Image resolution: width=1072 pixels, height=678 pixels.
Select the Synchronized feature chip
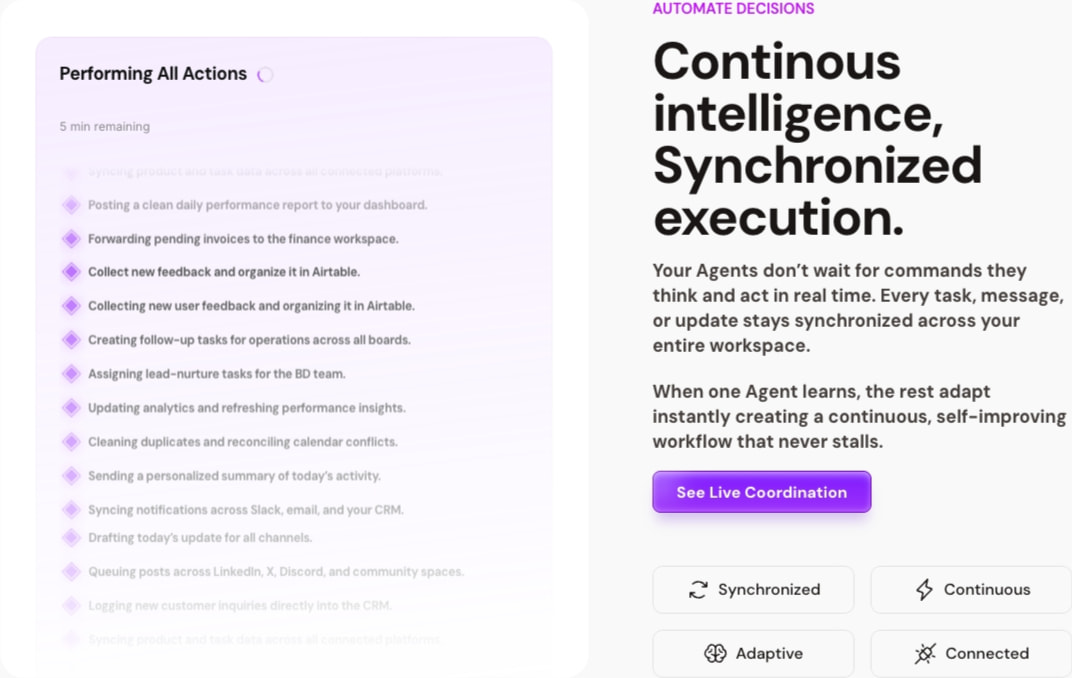(753, 590)
